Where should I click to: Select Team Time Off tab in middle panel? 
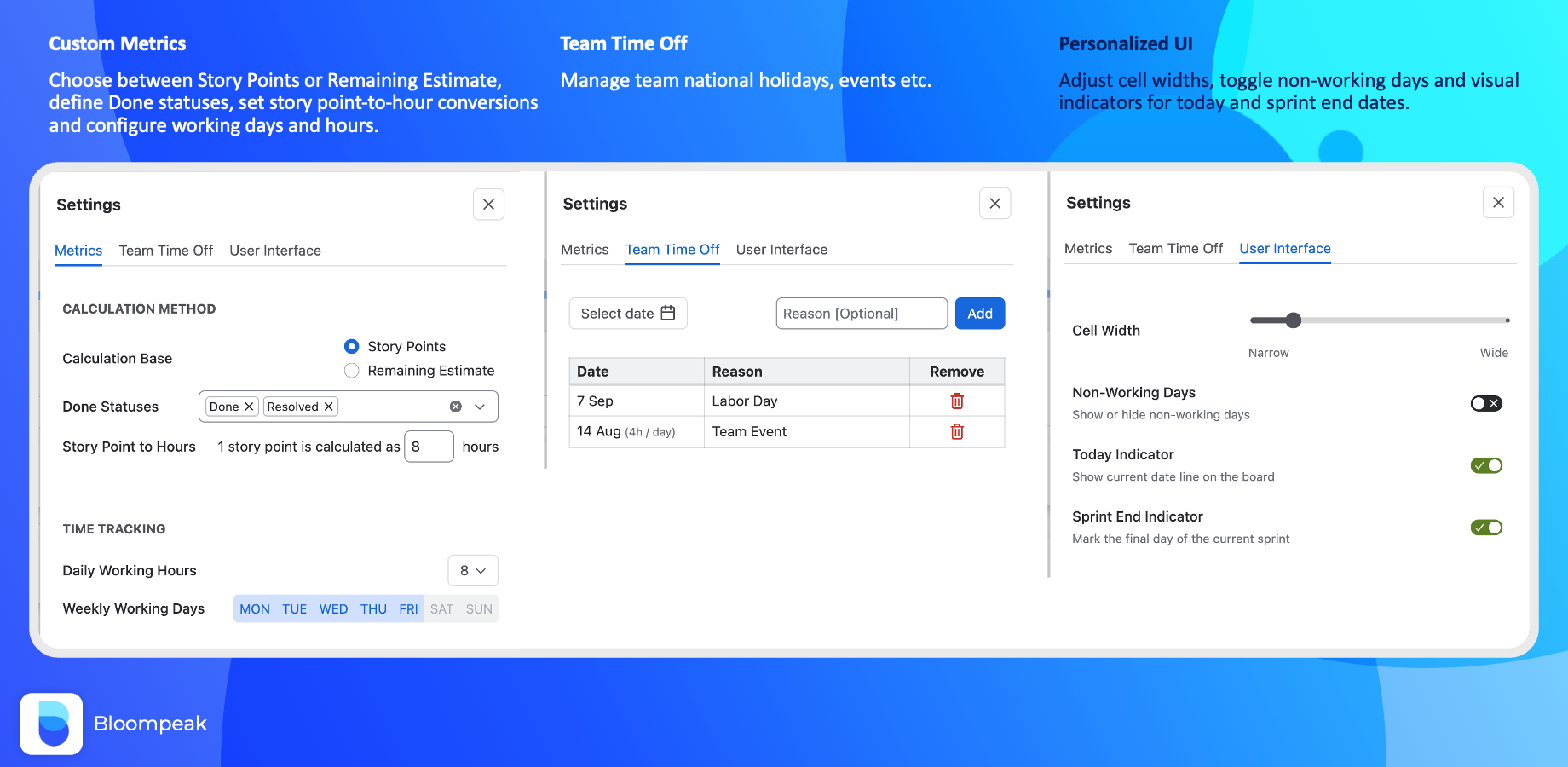(672, 250)
